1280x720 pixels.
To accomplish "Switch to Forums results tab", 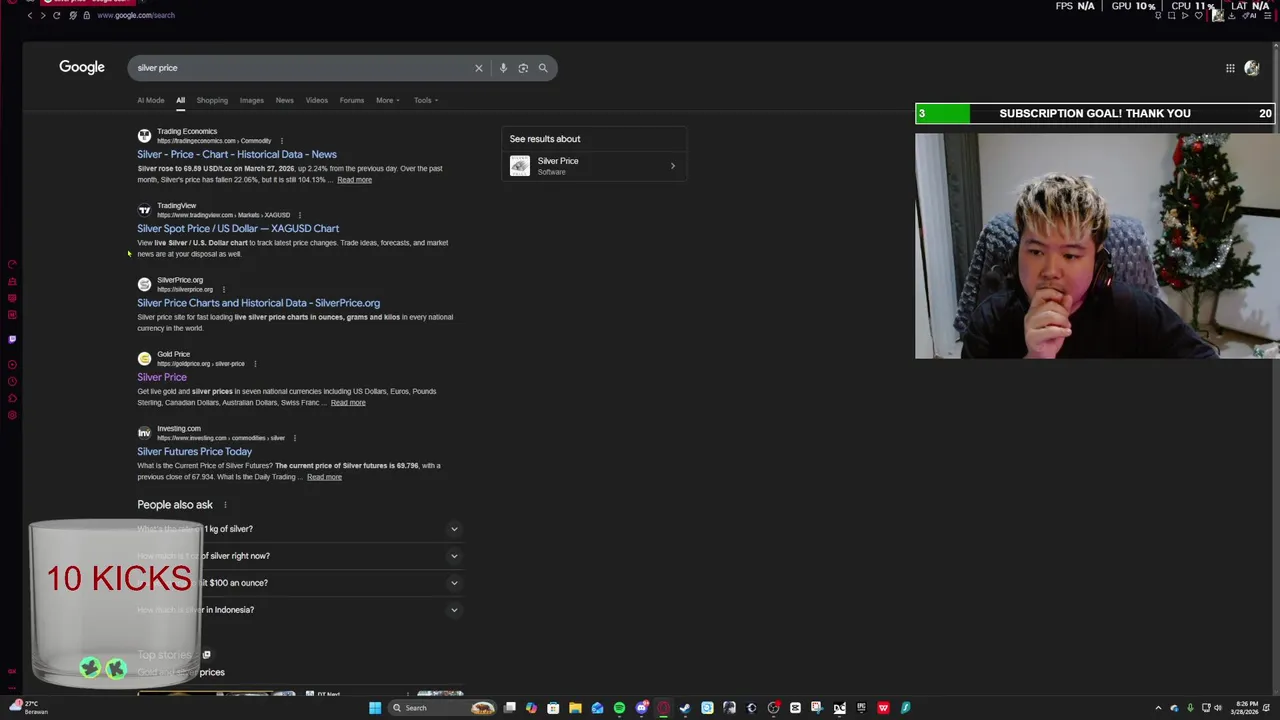I will (x=352, y=100).
